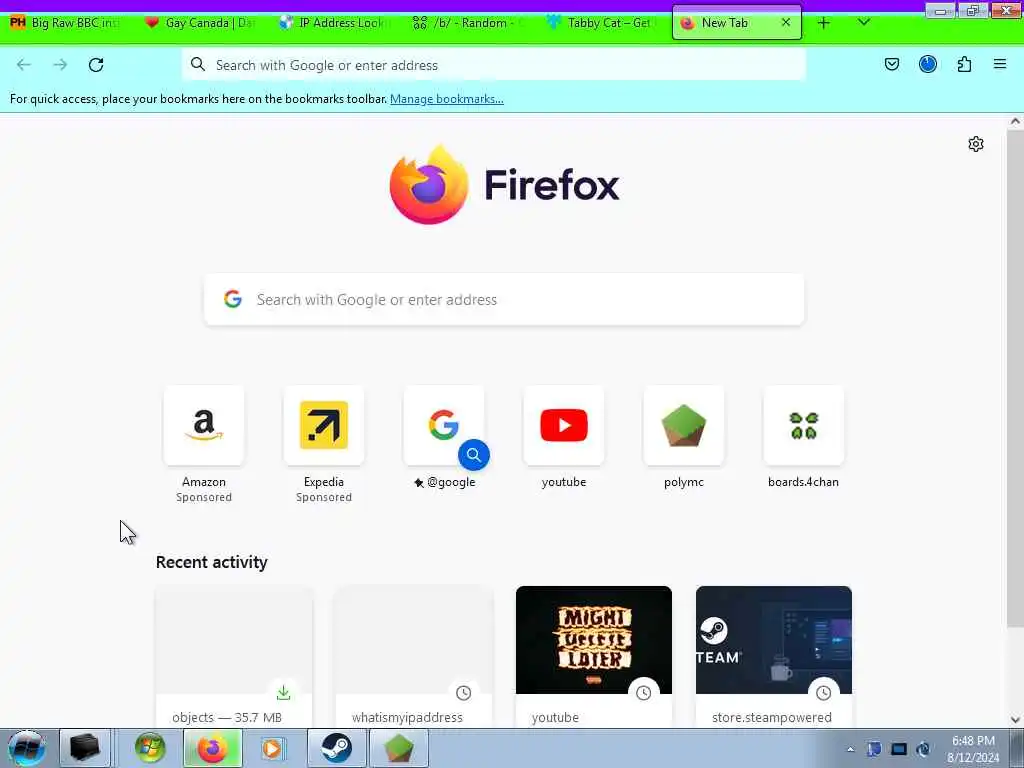Click the tray monitor display icon
Screen dimensions: 1024x768
pos(899,749)
